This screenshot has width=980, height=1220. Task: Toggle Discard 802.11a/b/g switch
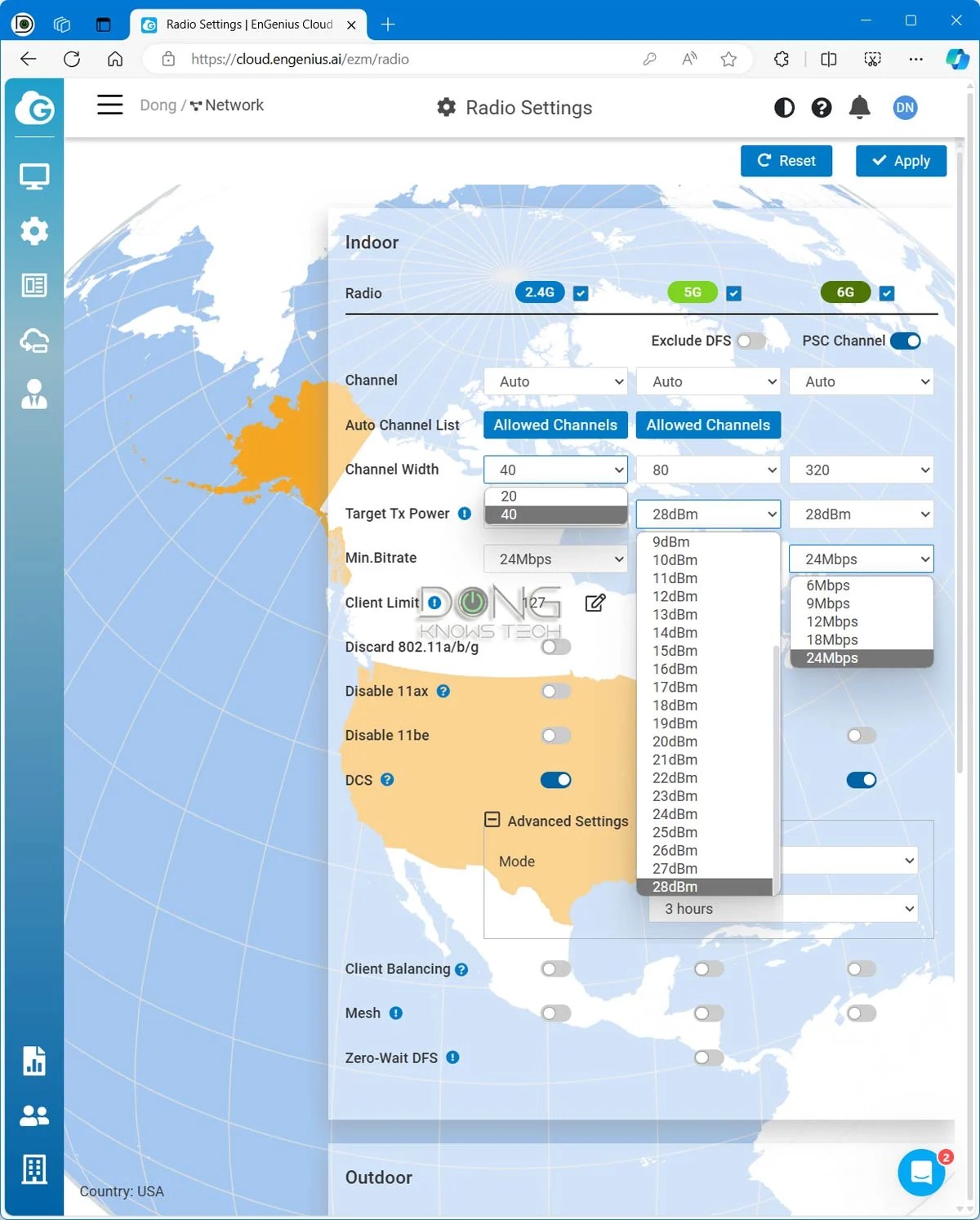click(x=556, y=647)
